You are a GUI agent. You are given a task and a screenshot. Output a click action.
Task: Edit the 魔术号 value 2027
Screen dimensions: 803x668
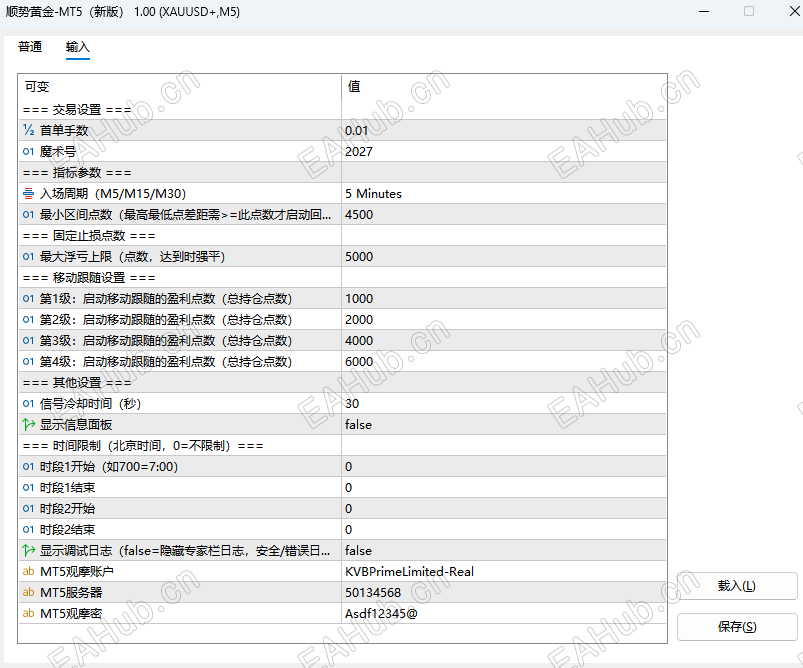click(x=504, y=152)
